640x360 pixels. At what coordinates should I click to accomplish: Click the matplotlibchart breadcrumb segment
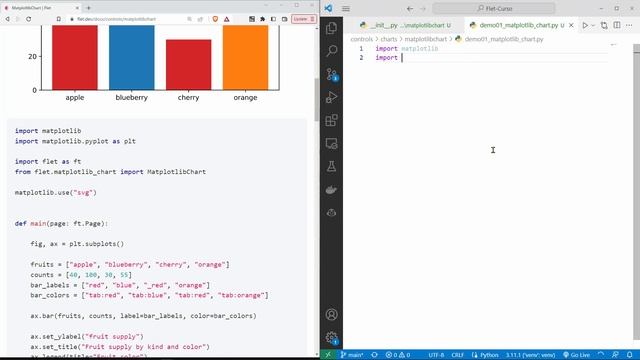tap(425, 39)
